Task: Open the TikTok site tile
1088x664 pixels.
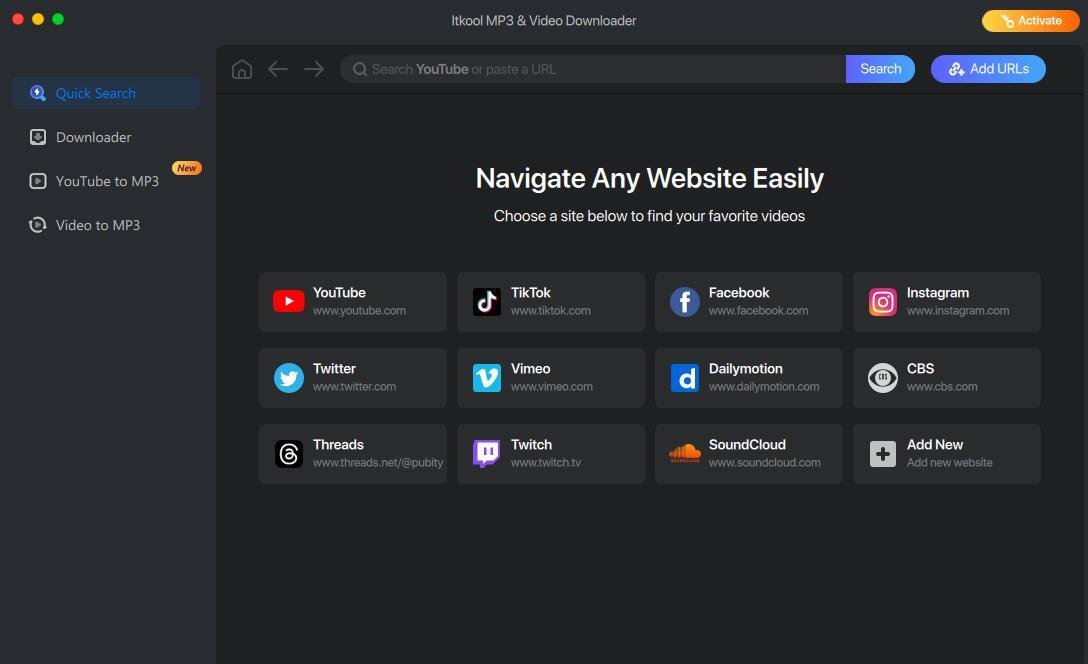Action: (x=550, y=301)
